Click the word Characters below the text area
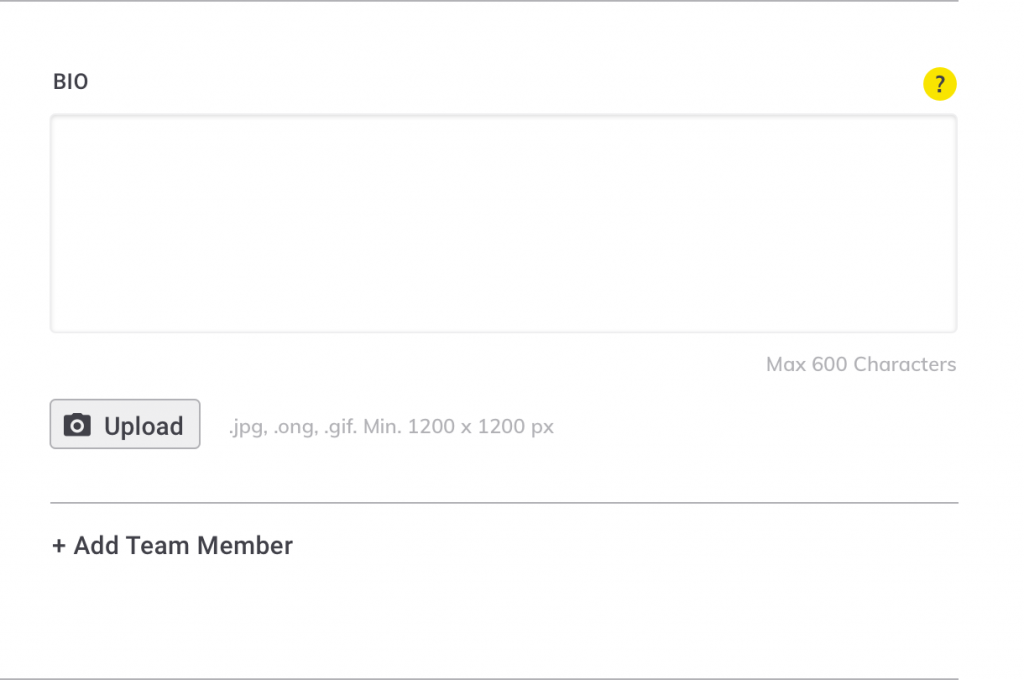 tap(904, 364)
